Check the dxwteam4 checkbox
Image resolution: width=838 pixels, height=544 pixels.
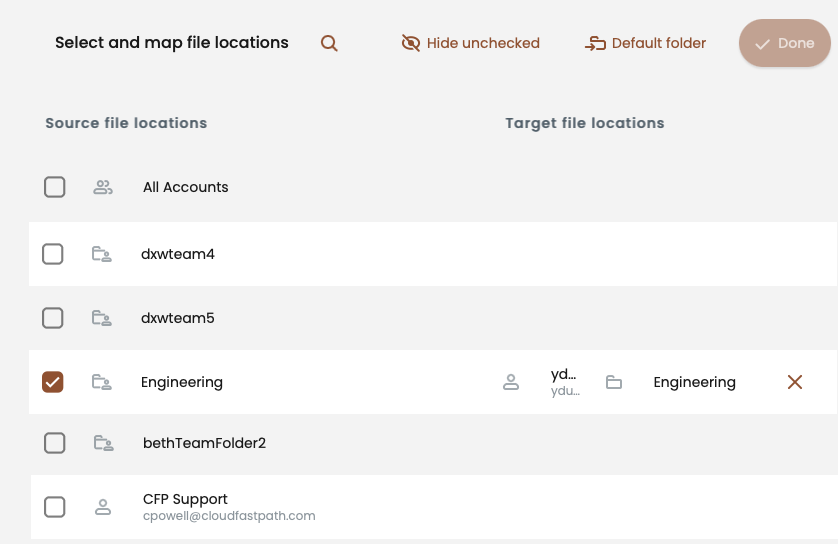tap(52, 254)
